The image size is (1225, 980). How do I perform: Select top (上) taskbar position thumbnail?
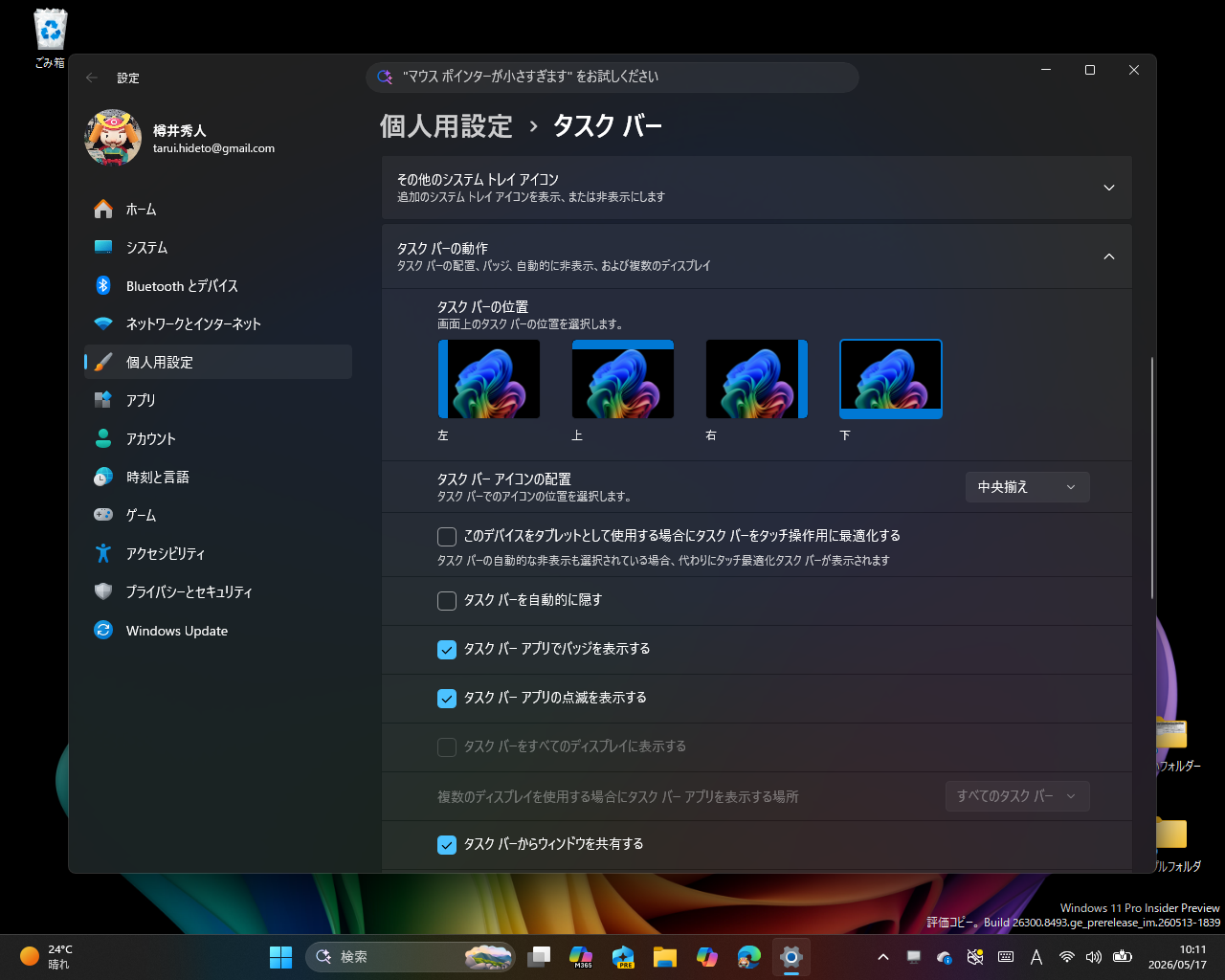623,379
